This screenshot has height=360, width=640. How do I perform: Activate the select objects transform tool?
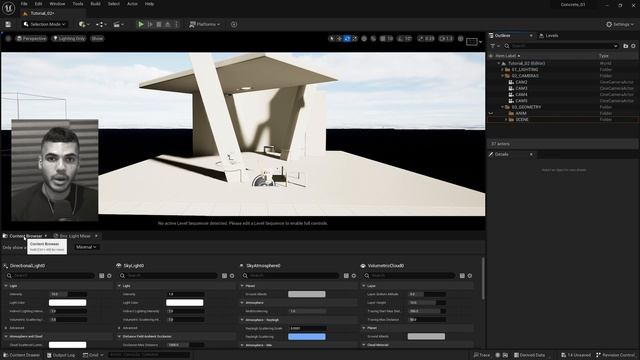[x=331, y=38]
